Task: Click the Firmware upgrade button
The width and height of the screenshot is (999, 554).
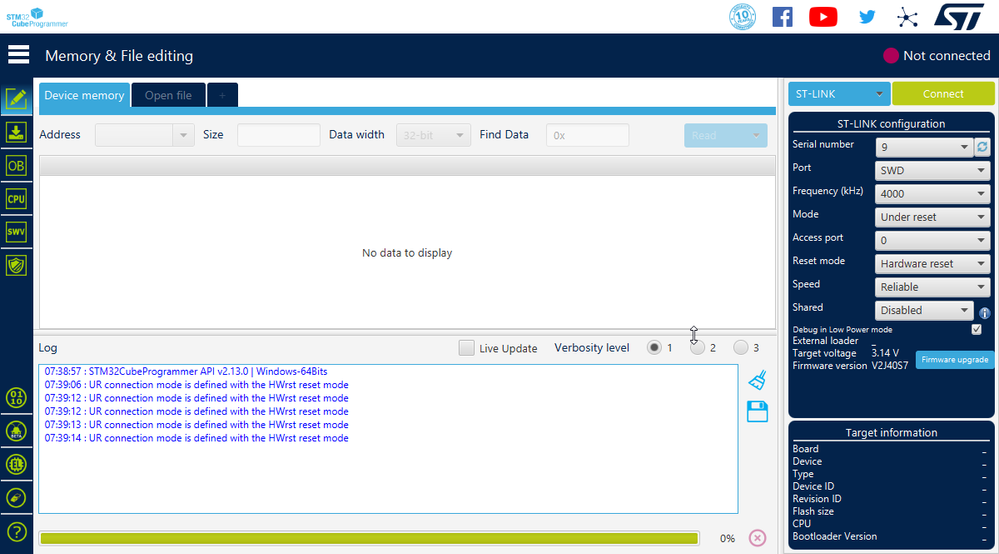Action: click(x=954, y=360)
